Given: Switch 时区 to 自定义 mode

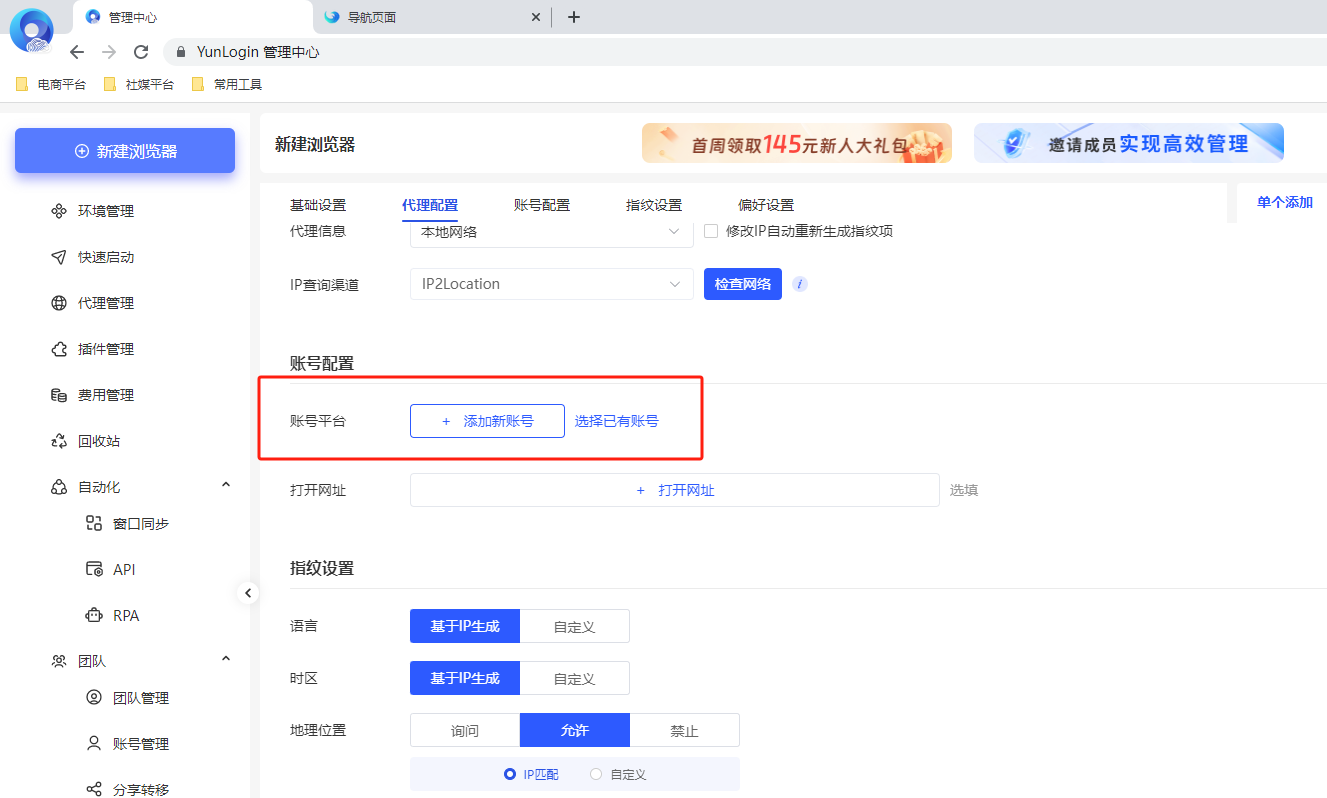Looking at the screenshot, I should [x=575, y=677].
